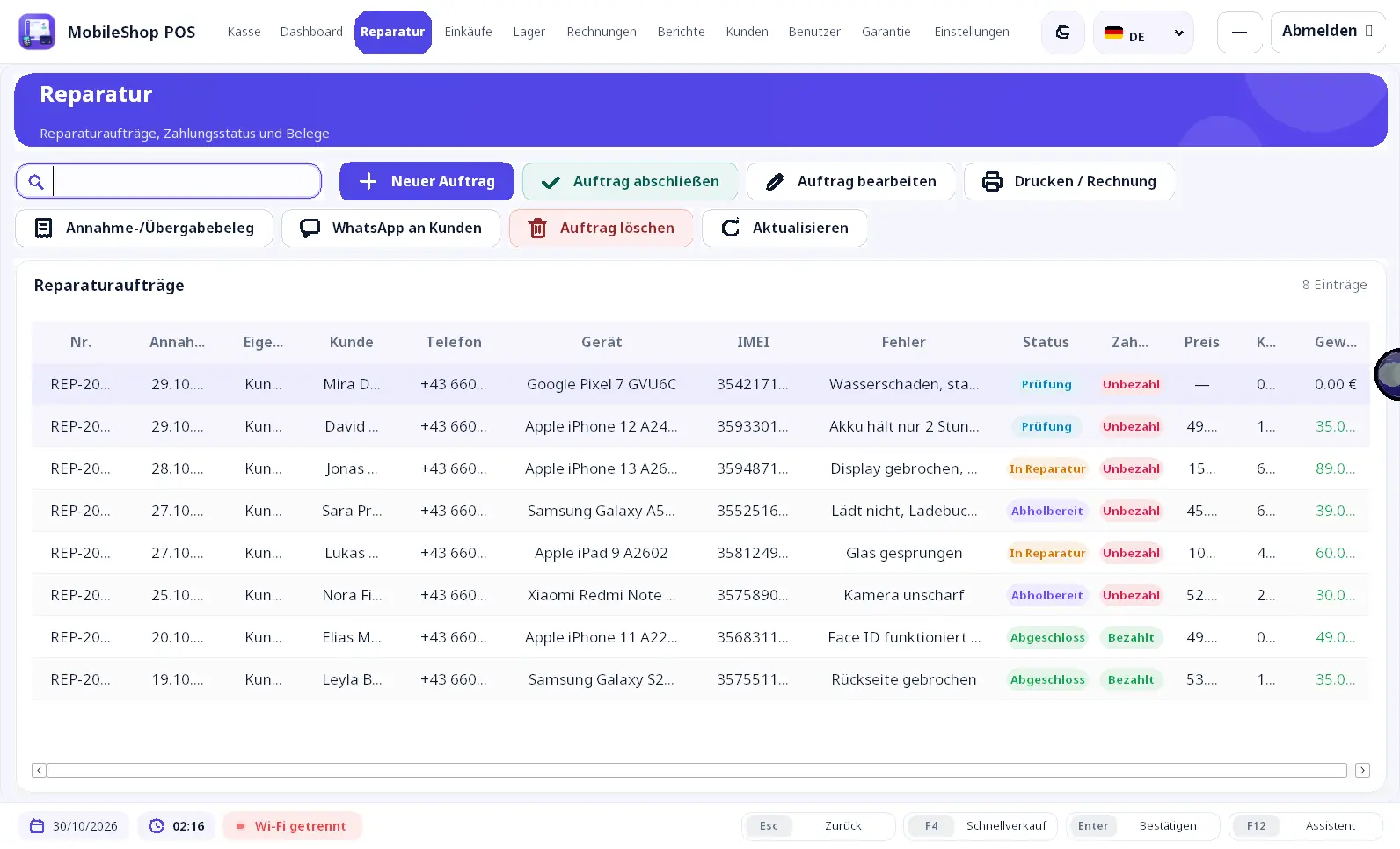Click the calendar icon beside 30/10/2026
Image resolution: width=1400 pixels, height=849 pixels.
tap(37, 826)
